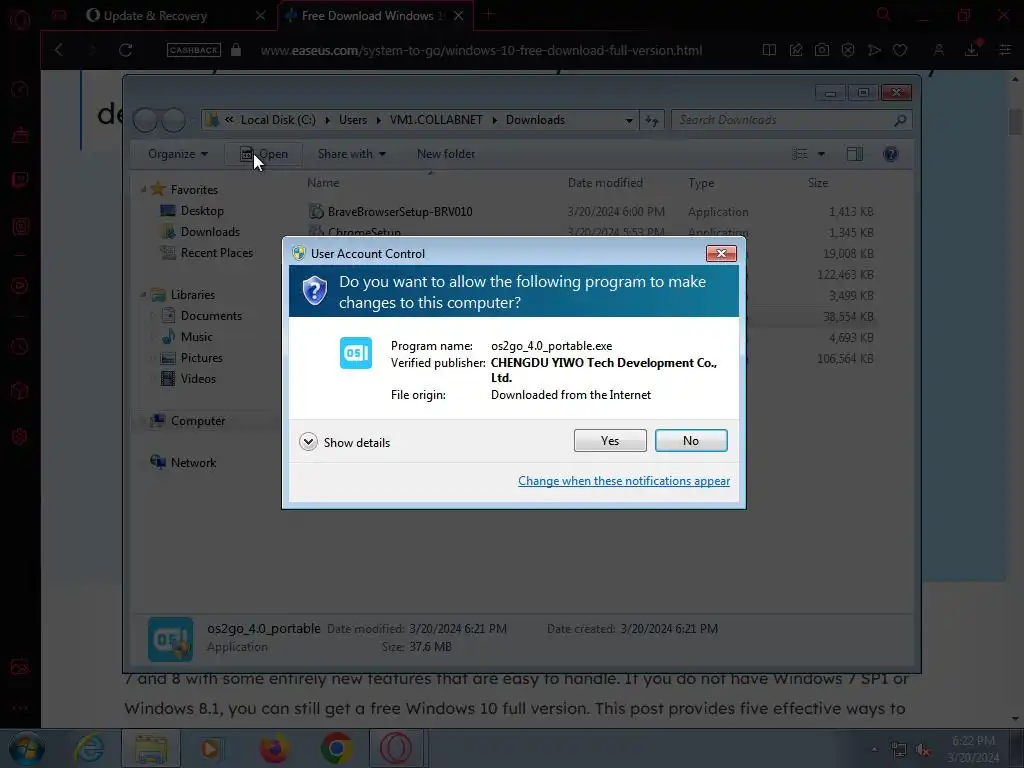Click the heart bookmark icon
The height and width of the screenshot is (768, 1024).
900,50
